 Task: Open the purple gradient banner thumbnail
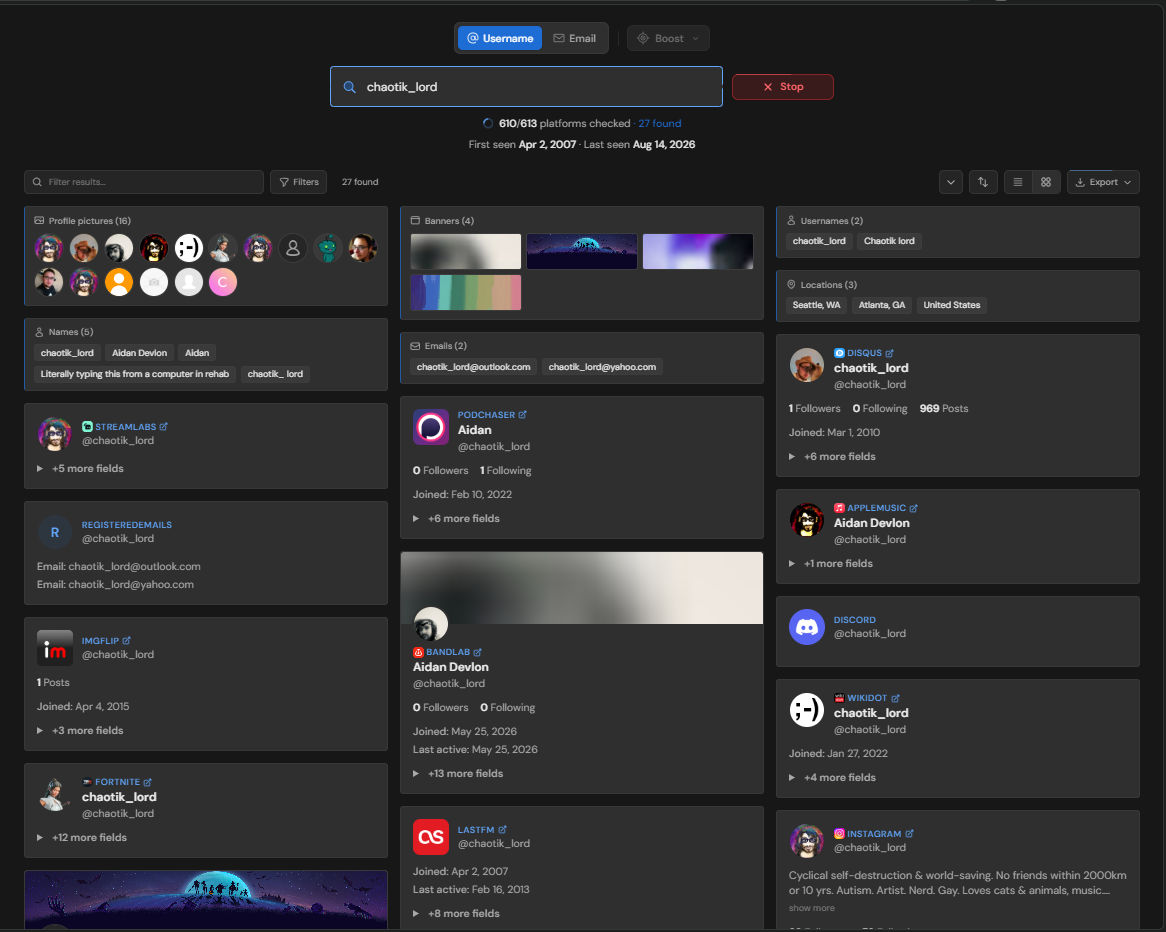[x=698, y=251]
